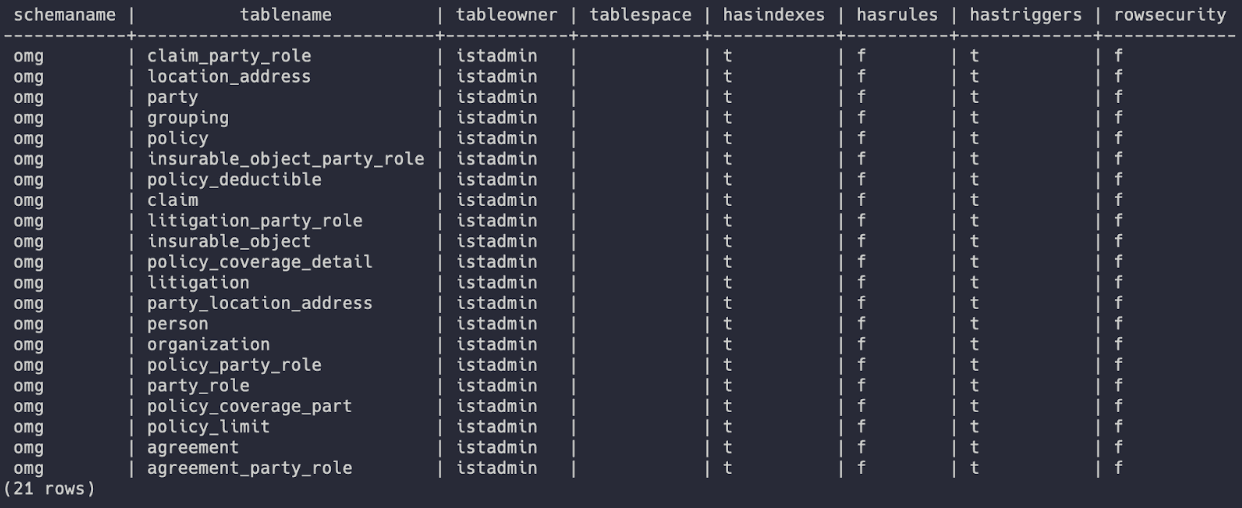Select the agreement_party_role table name
The width and height of the screenshot is (1242, 508).
pyautogui.click(x=249, y=468)
